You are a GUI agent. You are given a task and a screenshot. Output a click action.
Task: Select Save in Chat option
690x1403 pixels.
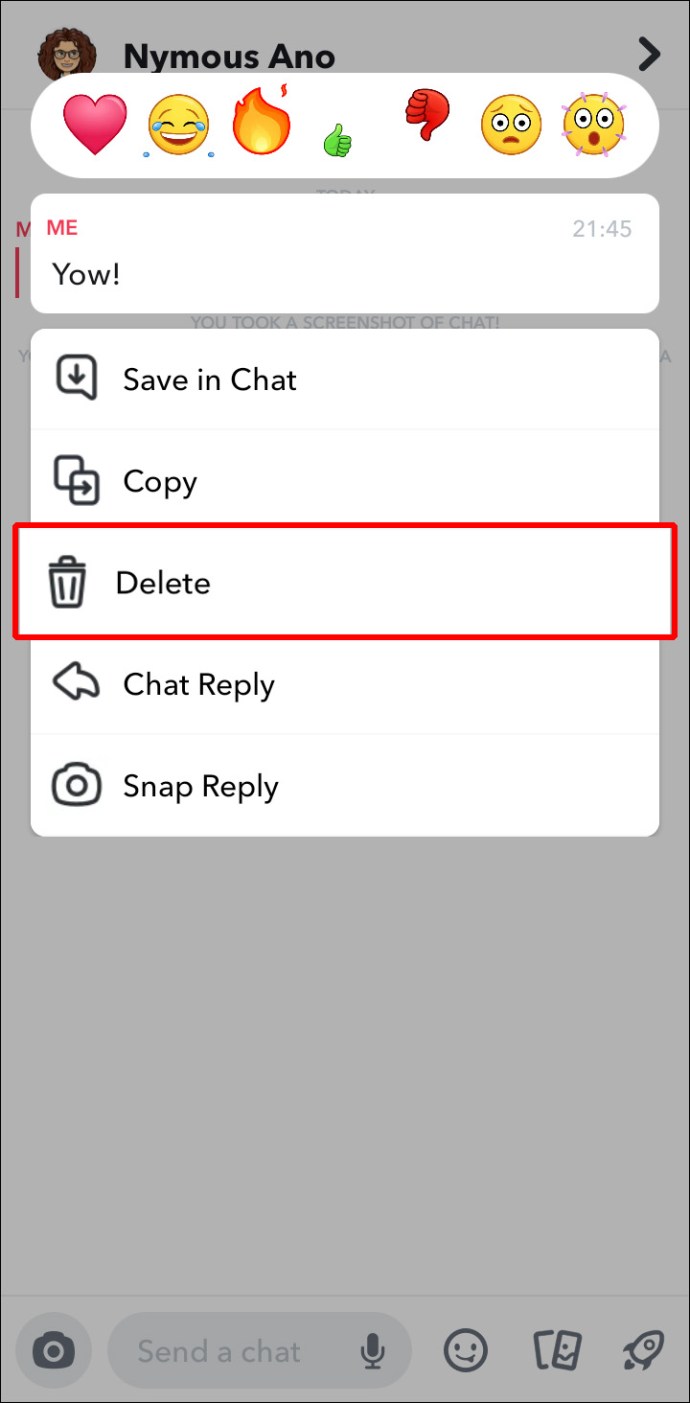(x=345, y=379)
